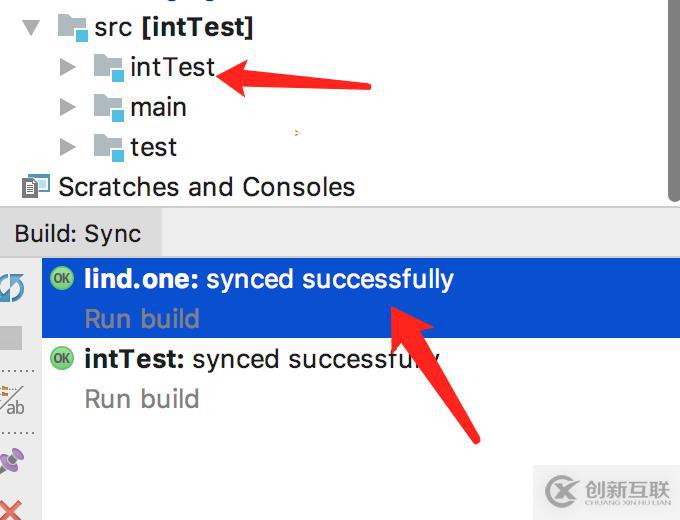Select the Build: Sync tab
The width and height of the screenshot is (680, 520).
click(x=78, y=234)
